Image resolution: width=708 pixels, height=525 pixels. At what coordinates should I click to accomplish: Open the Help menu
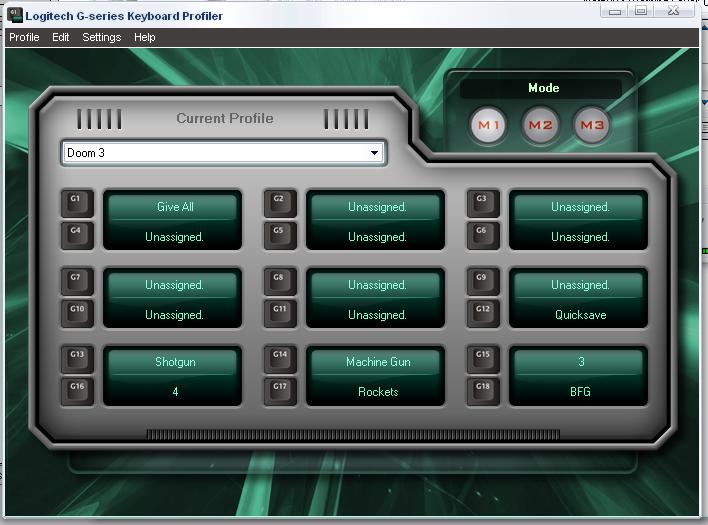145,37
